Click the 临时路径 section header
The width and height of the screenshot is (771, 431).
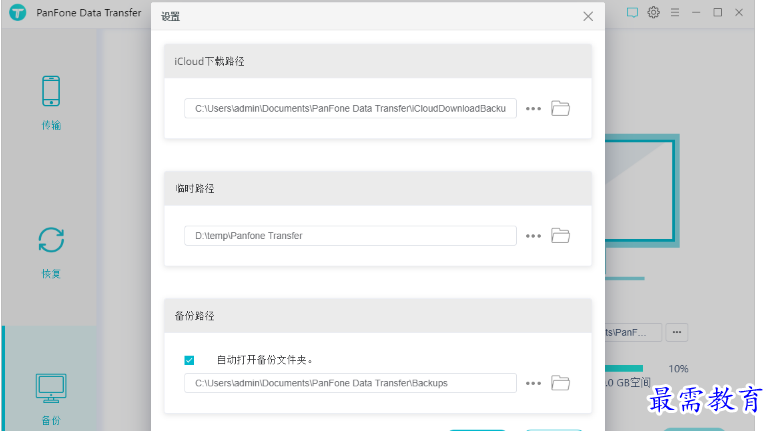pos(378,189)
